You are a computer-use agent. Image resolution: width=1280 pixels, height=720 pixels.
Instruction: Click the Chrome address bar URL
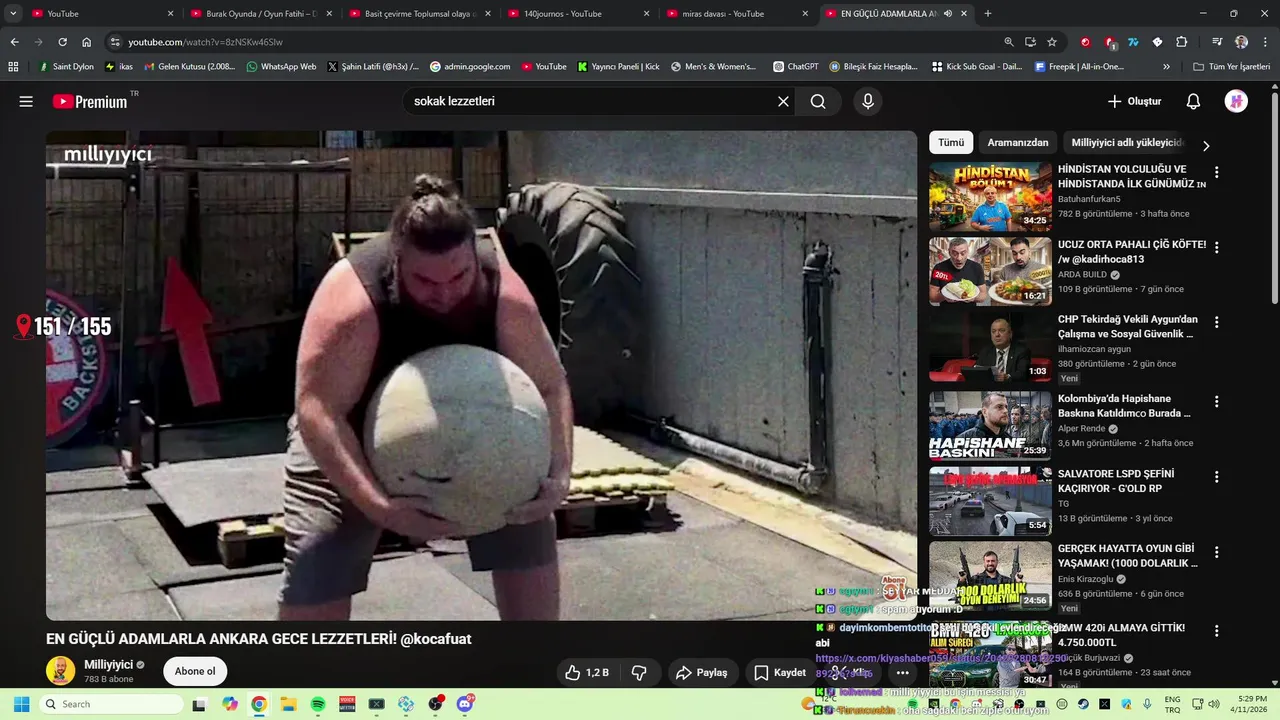[x=205, y=42]
